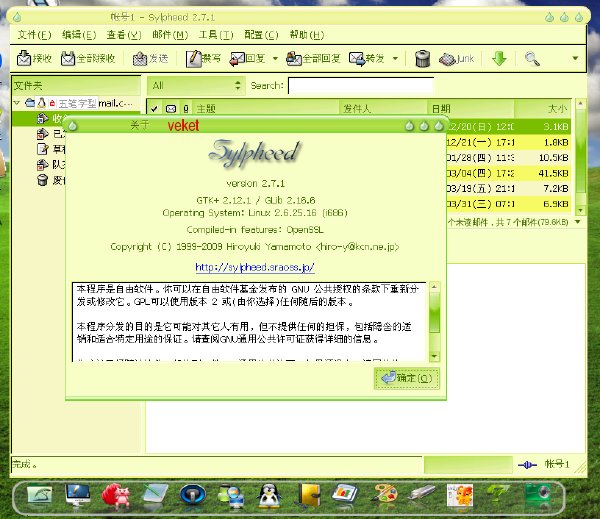Select the message sized 6.9KB
600x519 pixels.
(509, 204)
